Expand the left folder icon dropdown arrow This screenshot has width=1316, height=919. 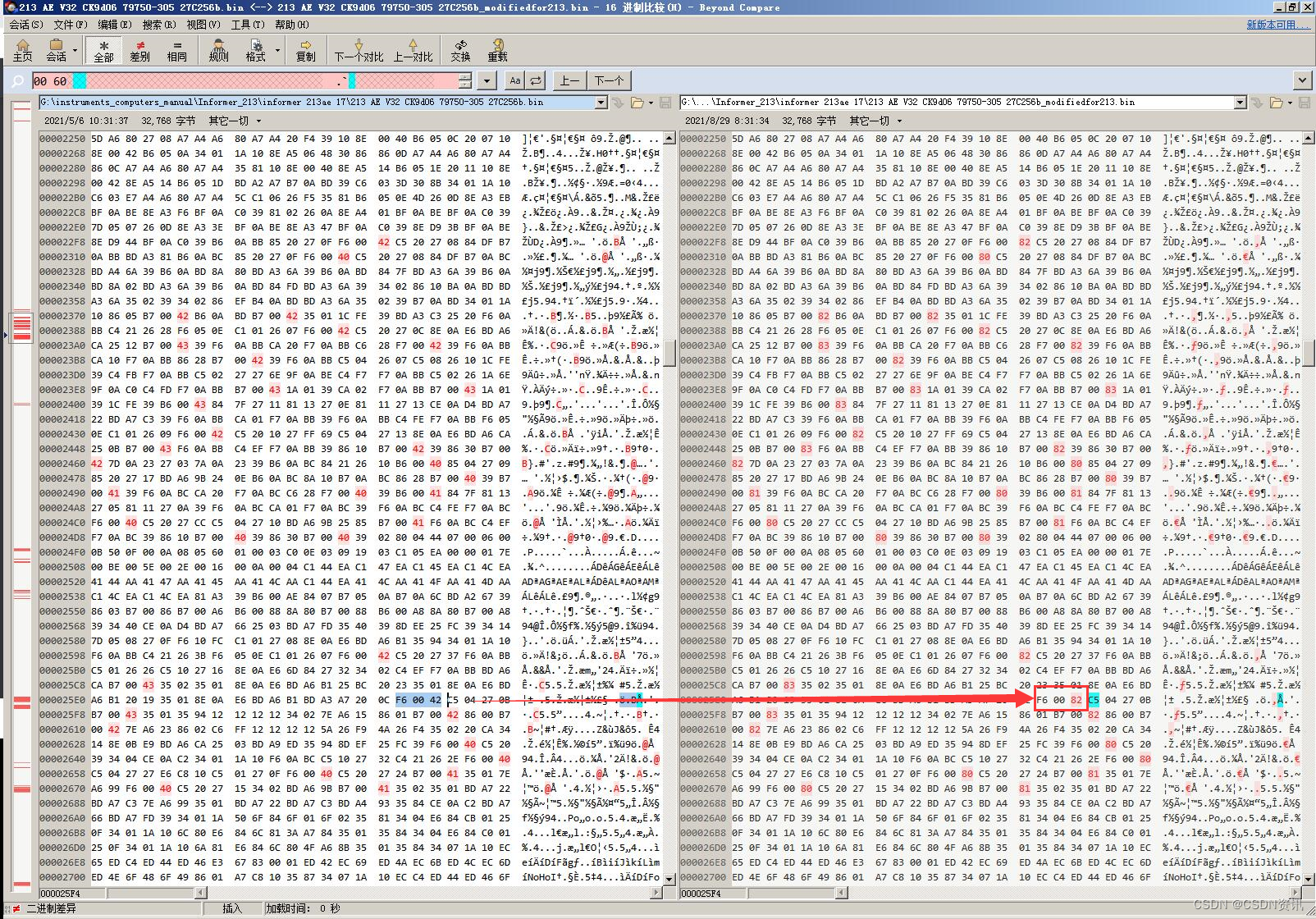[651, 103]
